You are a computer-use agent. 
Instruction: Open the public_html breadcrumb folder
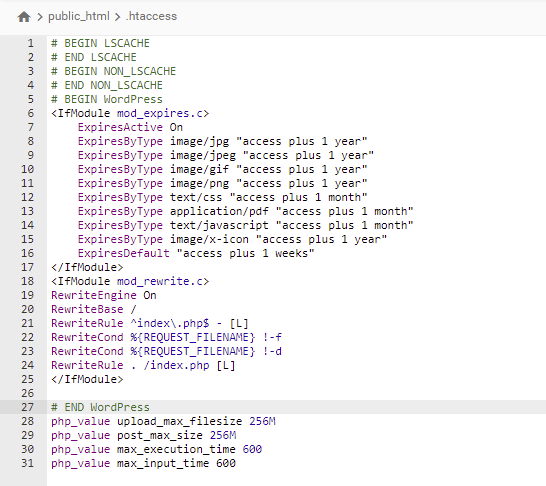click(79, 16)
